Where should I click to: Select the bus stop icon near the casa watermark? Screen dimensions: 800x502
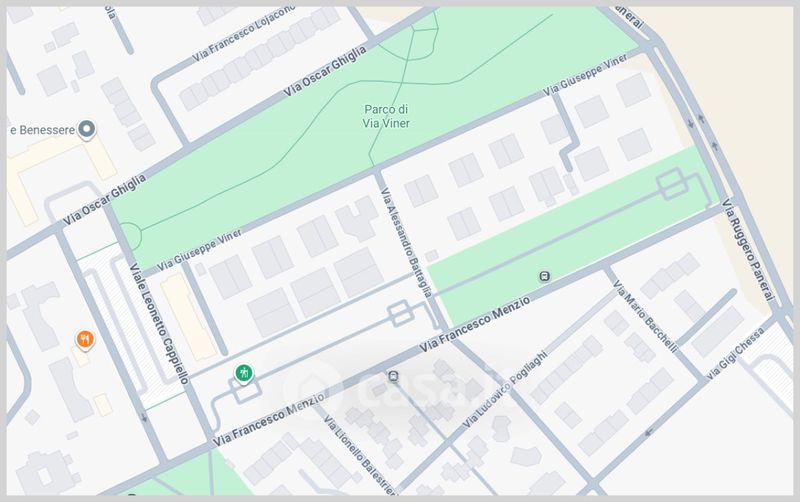(394, 377)
